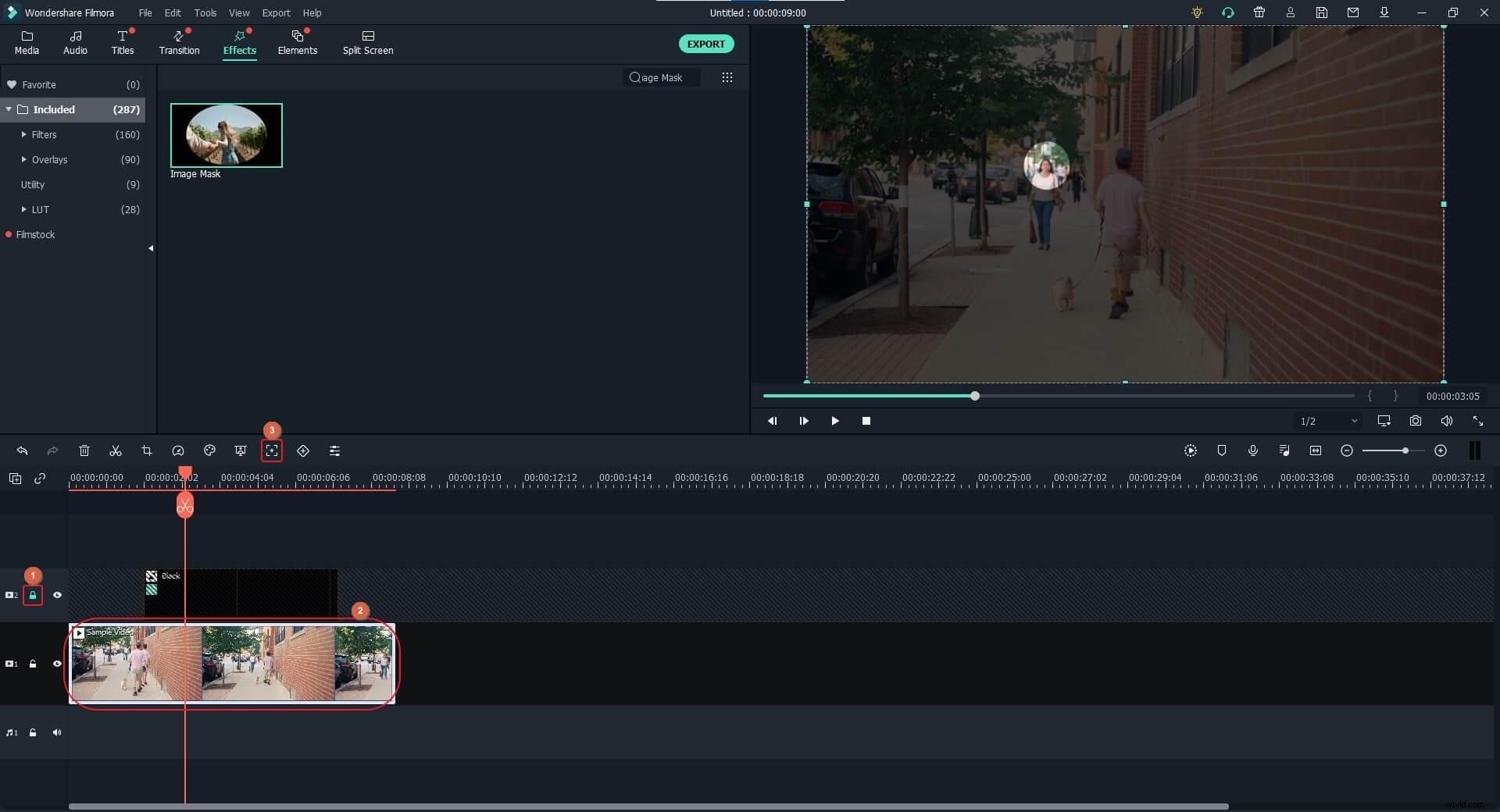This screenshot has height=812, width=1500.
Task: Open the color correction palette icon
Action: point(209,451)
